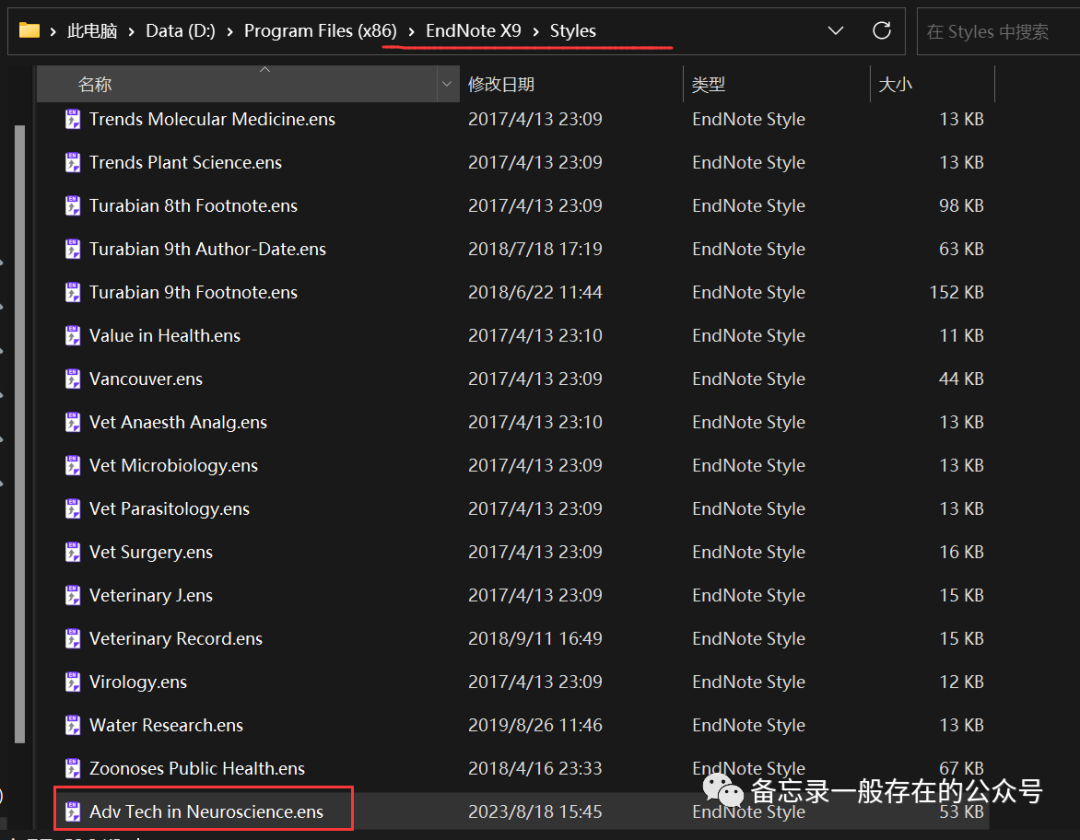
Task: Click the 98 KB size cell
Action: click(x=961, y=206)
